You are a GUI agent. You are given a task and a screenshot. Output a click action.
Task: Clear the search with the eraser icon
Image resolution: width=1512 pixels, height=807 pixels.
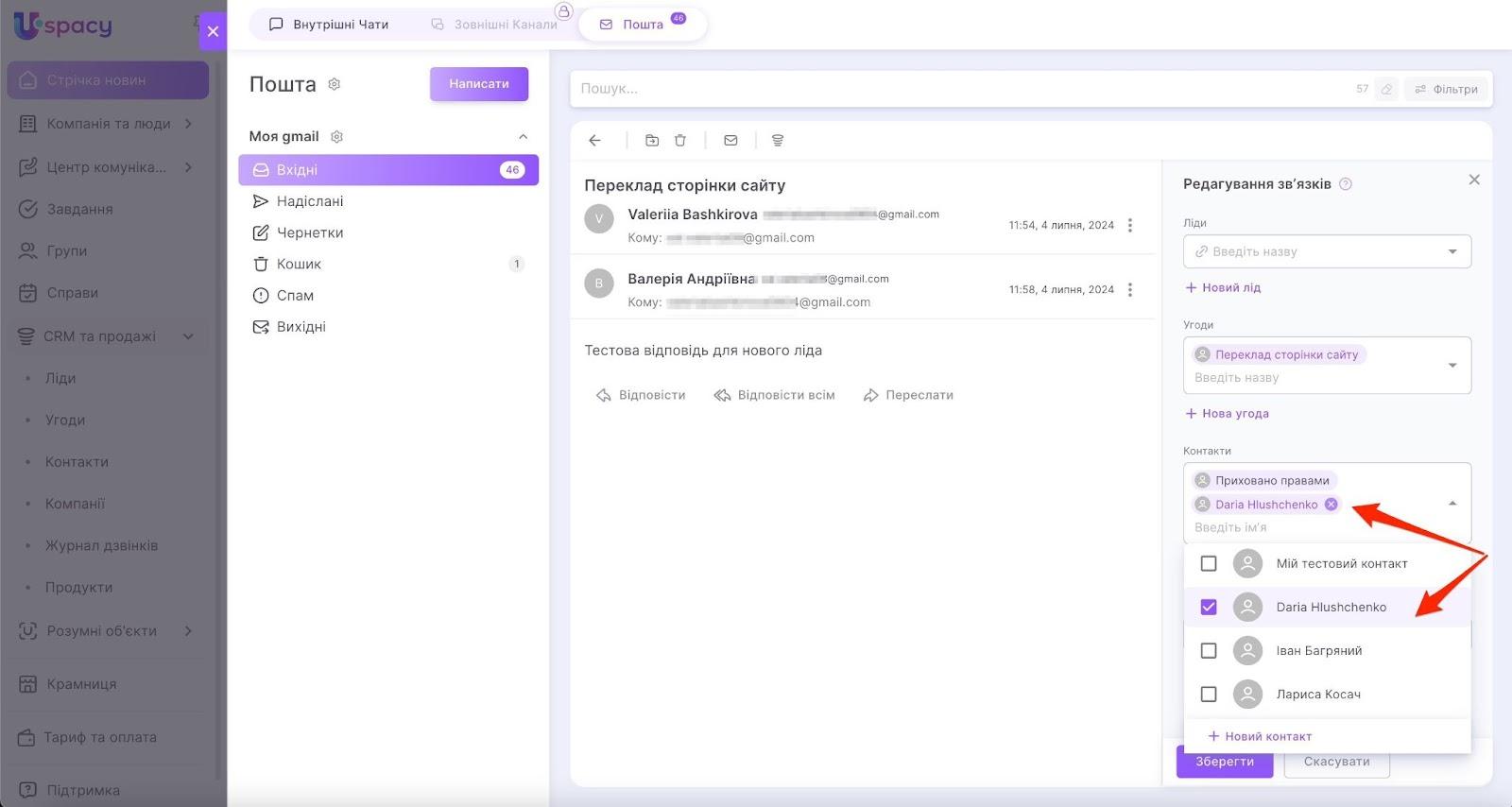click(1386, 89)
